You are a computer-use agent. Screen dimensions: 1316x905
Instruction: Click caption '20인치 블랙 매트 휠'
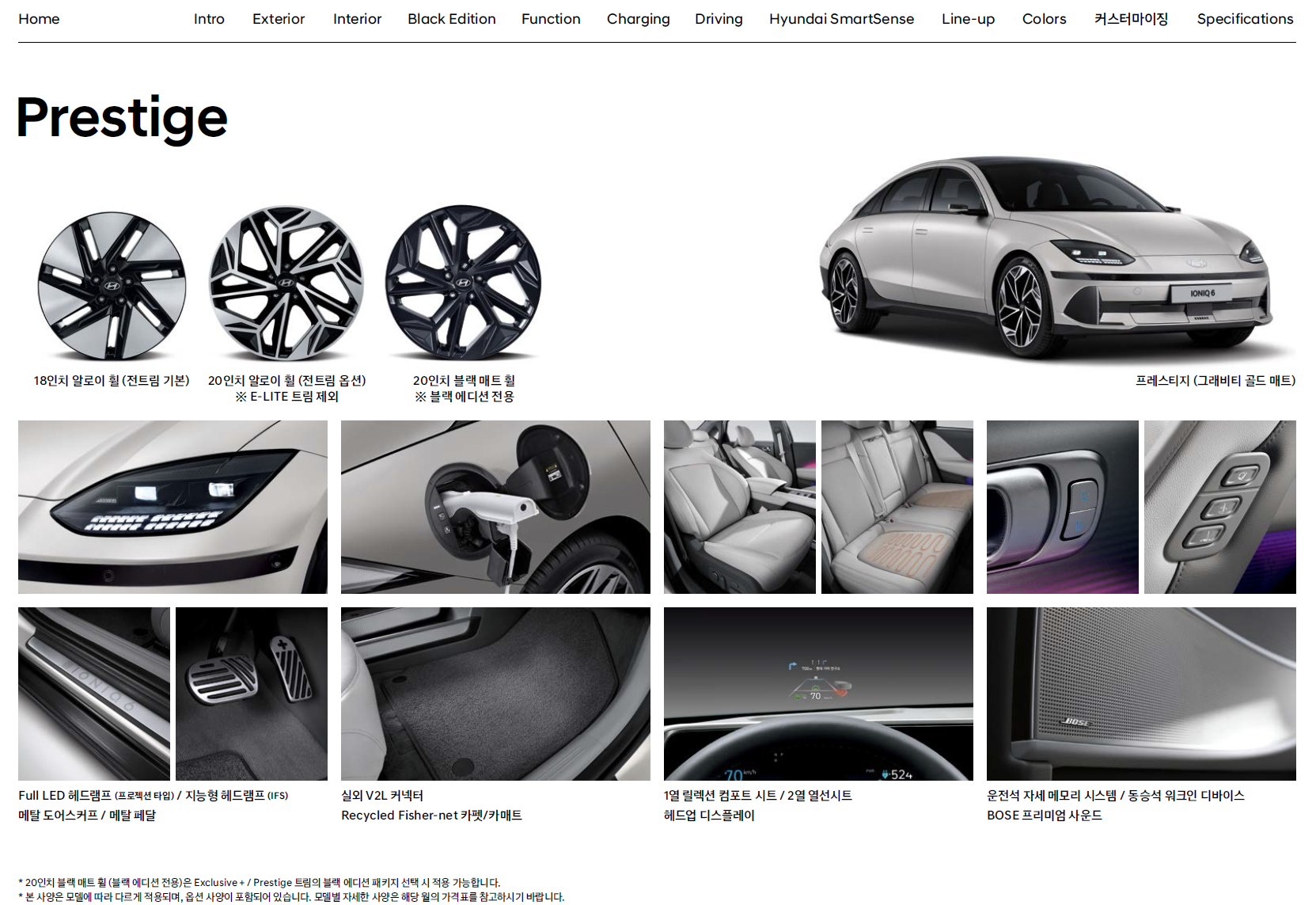(x=464, y=381)
